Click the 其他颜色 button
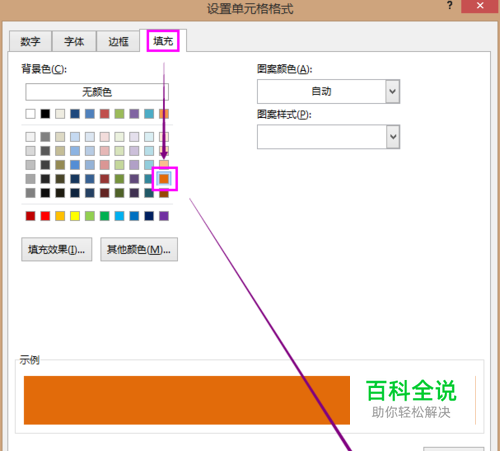 (x=139, y=249)
